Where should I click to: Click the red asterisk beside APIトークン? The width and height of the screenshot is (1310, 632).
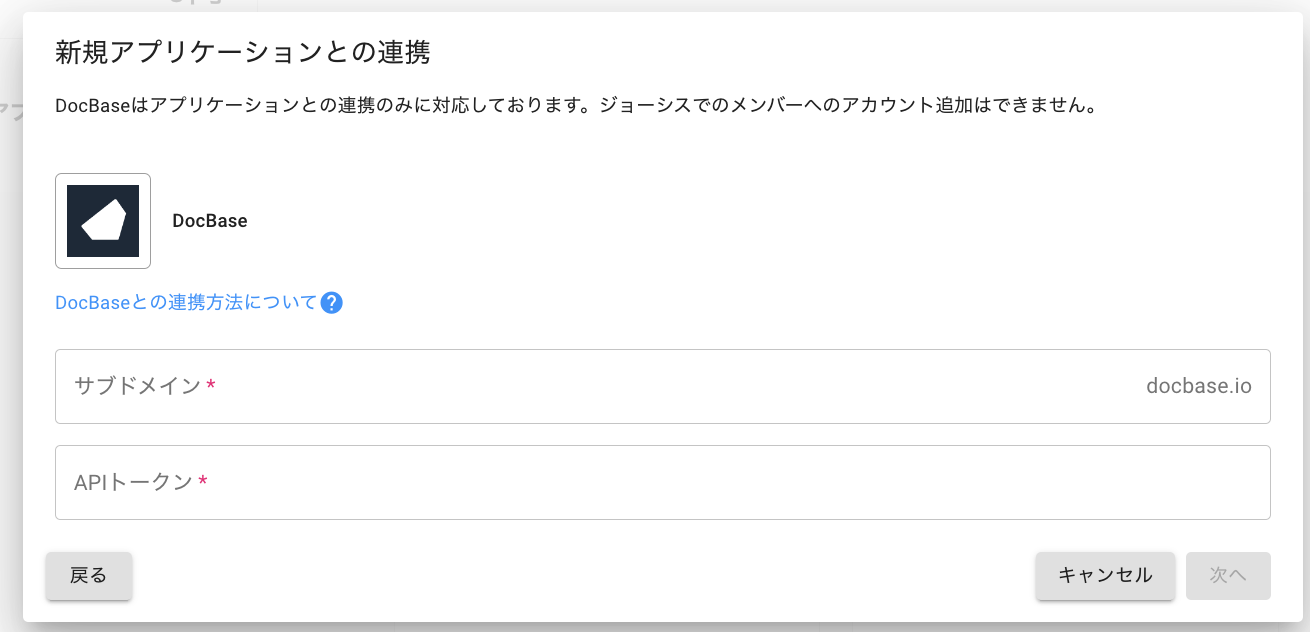[203, 482]
